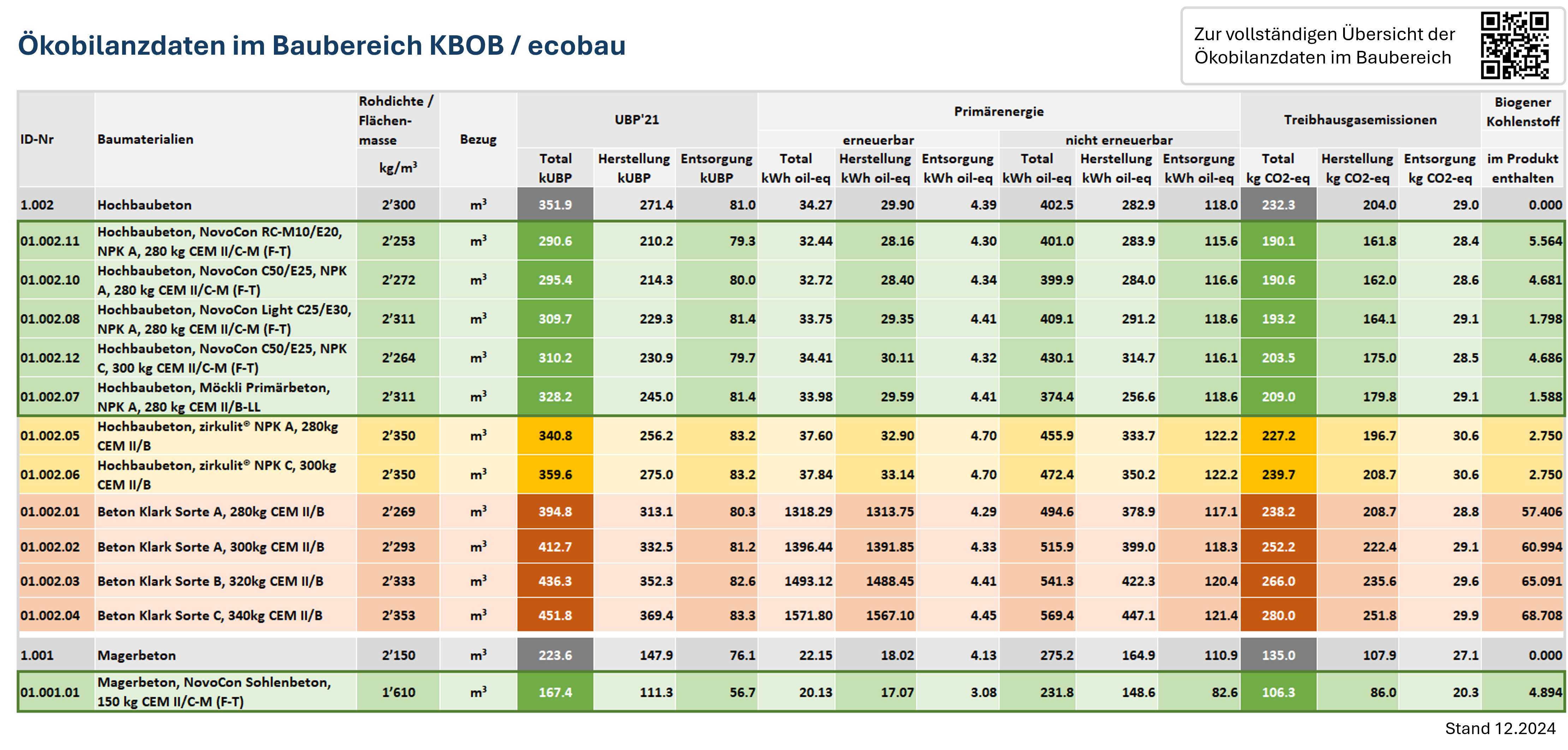The height and width of the screenshot is (750, 1568).
Task: Click green UBP total cell 309.7
Action: (555, 319)
